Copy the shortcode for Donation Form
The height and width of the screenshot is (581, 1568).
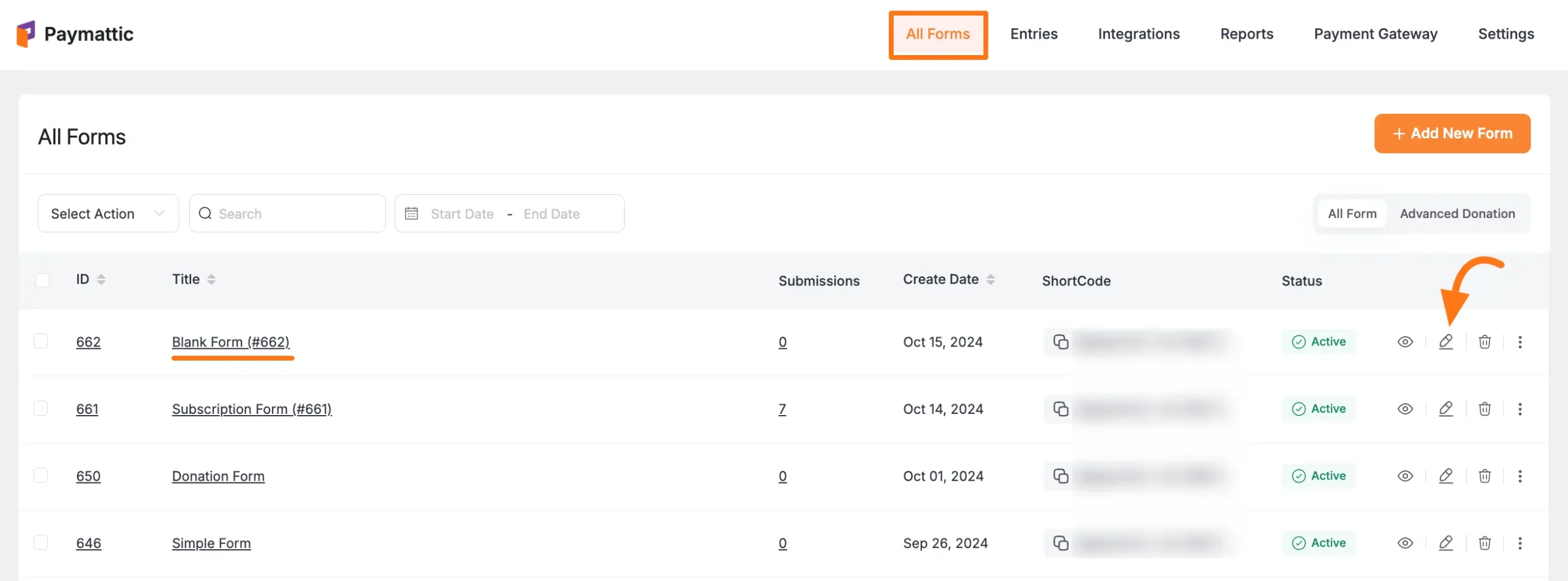point(1061,476)
